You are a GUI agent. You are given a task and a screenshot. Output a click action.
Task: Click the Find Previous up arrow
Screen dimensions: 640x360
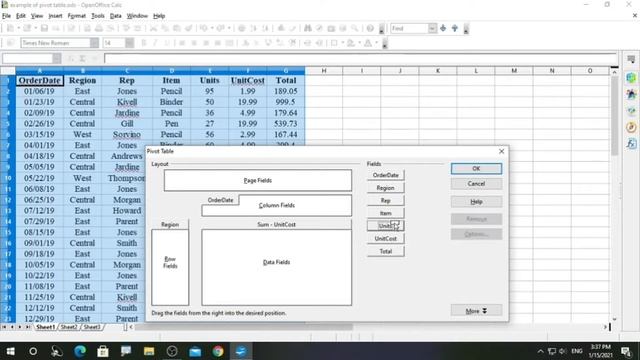[x=455, y=28]
